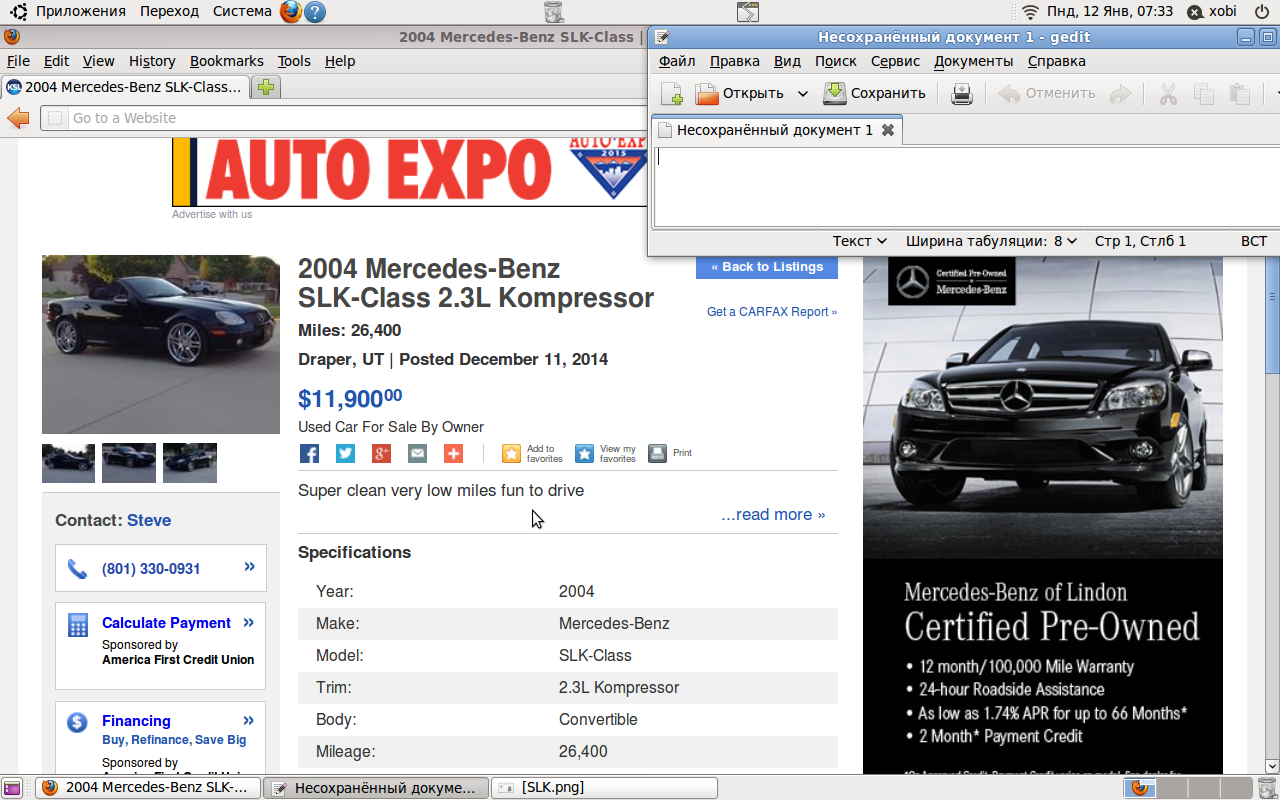Click the View my favorites icon

tap(584, 454)
